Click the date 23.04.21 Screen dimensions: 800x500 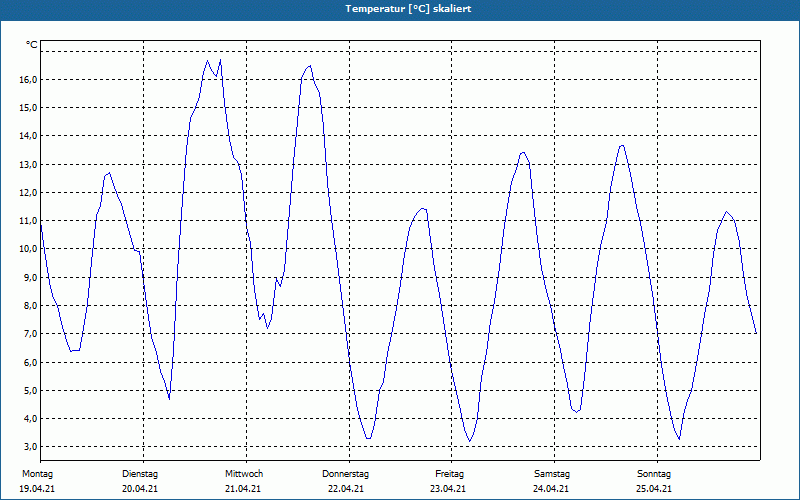(x=448, y=489)
